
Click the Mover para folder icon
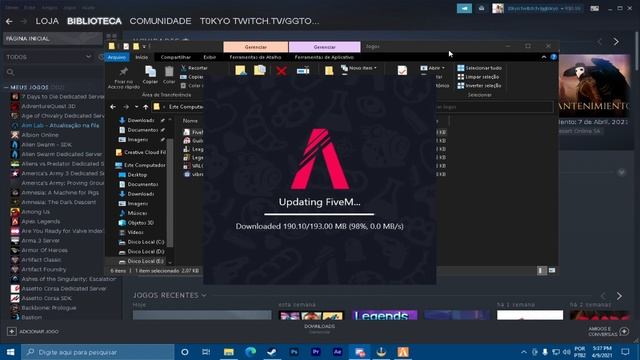(x=241, y=71)
